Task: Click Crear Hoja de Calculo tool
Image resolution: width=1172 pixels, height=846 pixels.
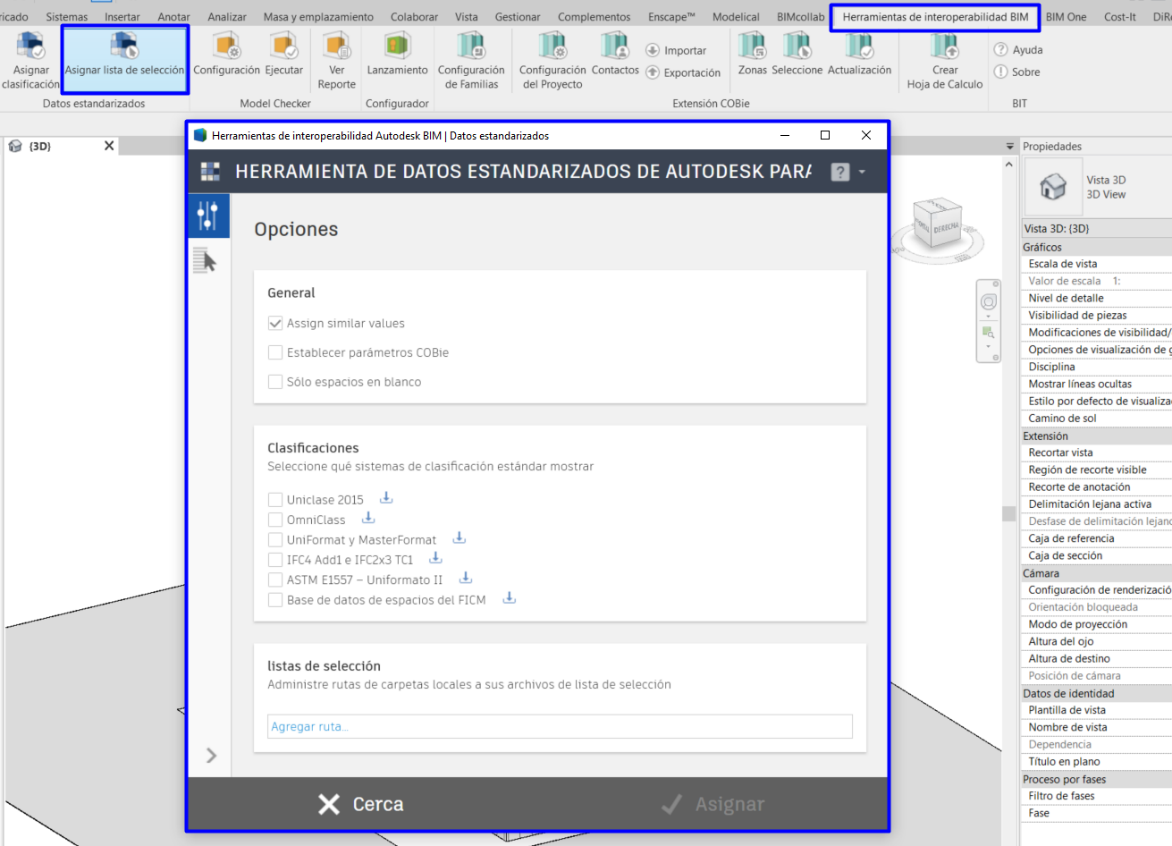Action: 945,61
